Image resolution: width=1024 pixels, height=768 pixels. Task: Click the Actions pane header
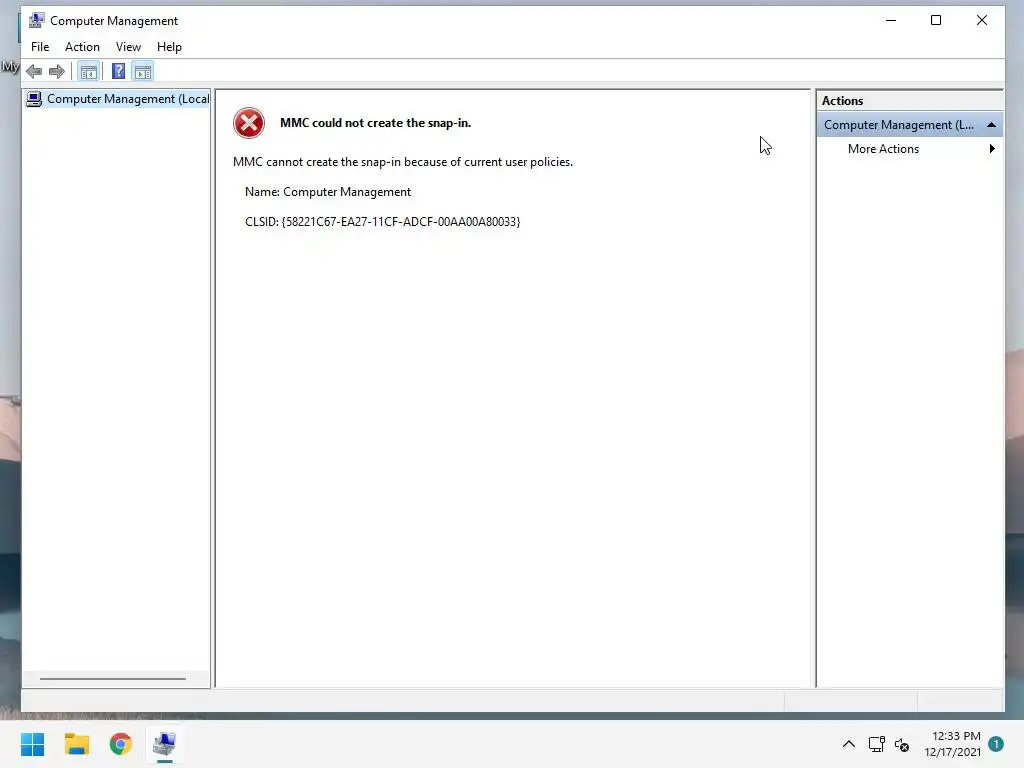pyautogui.click(x=909, y=101)
